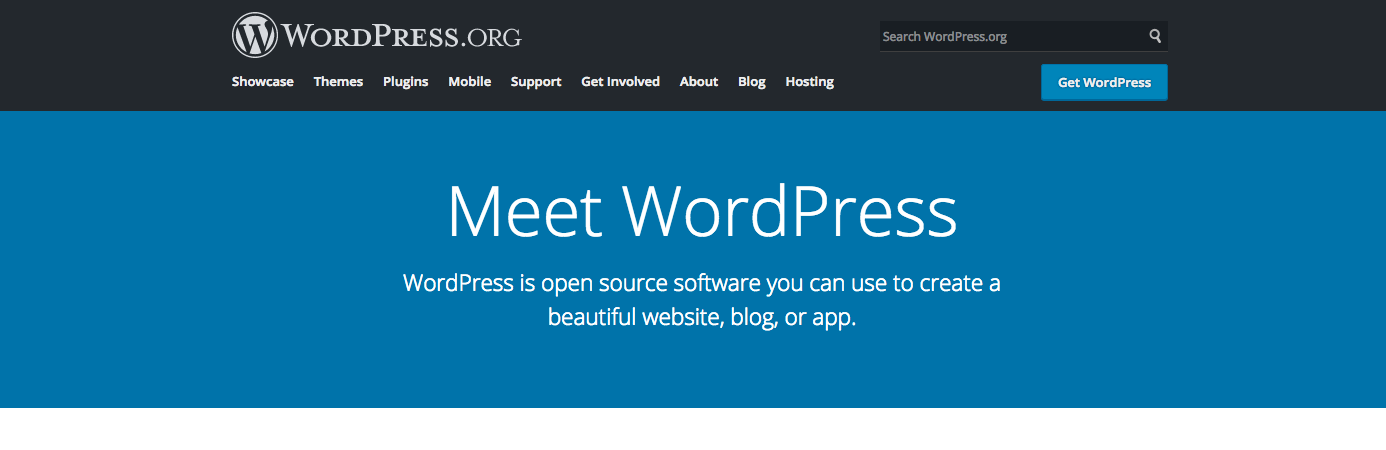Navigate to Get Involved

(x=621, y=82)
